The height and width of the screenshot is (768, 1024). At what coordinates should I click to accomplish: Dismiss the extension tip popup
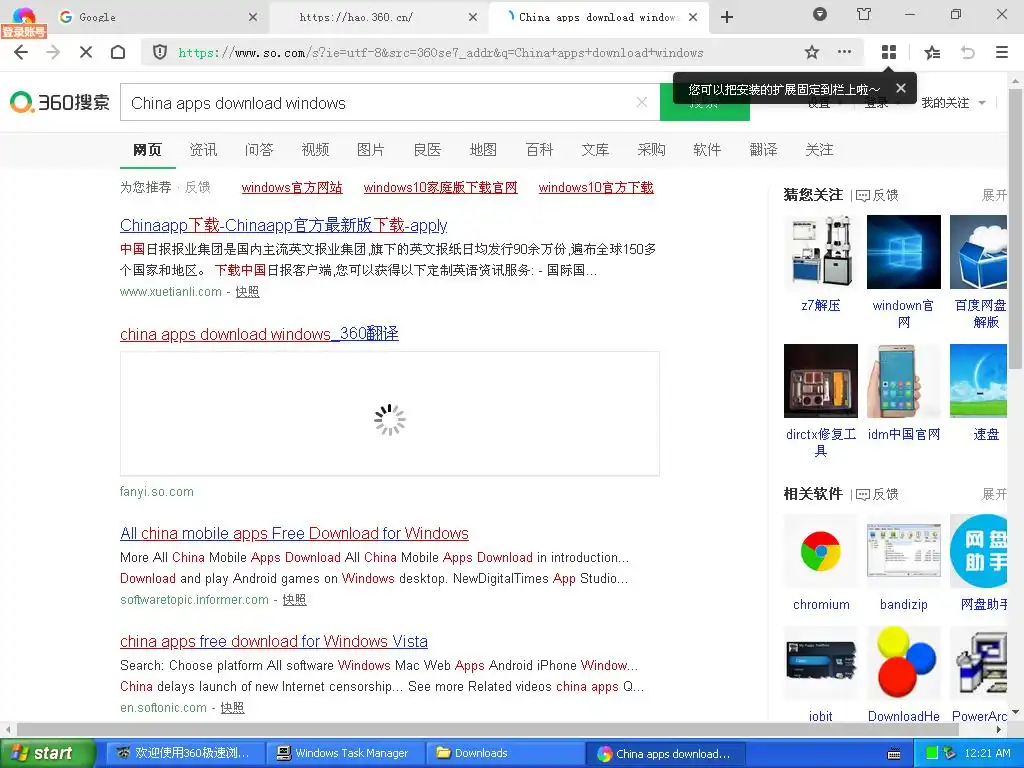point(901,88)
